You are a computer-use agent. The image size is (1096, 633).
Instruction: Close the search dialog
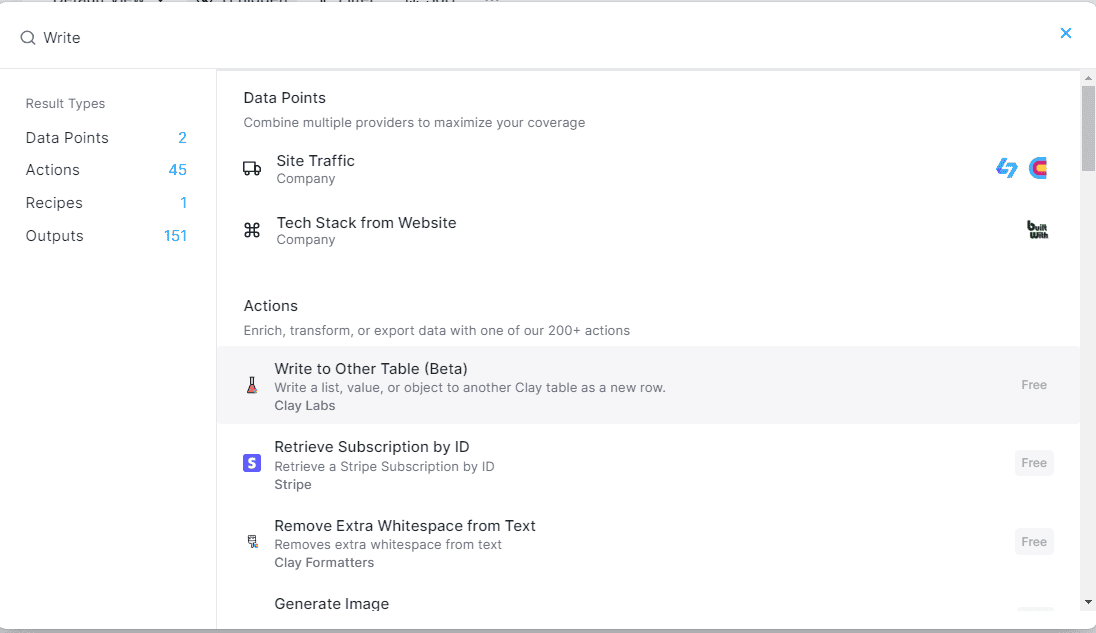(x=1065, y=33)
